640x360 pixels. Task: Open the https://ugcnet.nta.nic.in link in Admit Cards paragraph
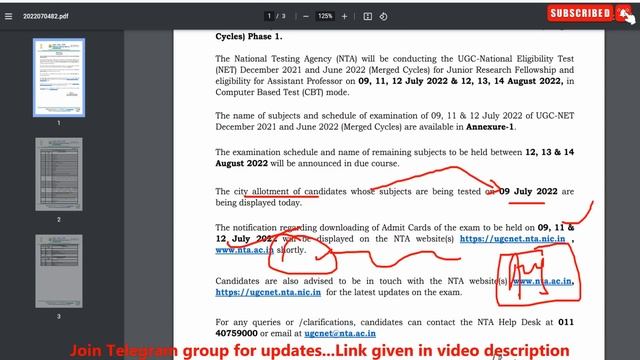point(513,239)
